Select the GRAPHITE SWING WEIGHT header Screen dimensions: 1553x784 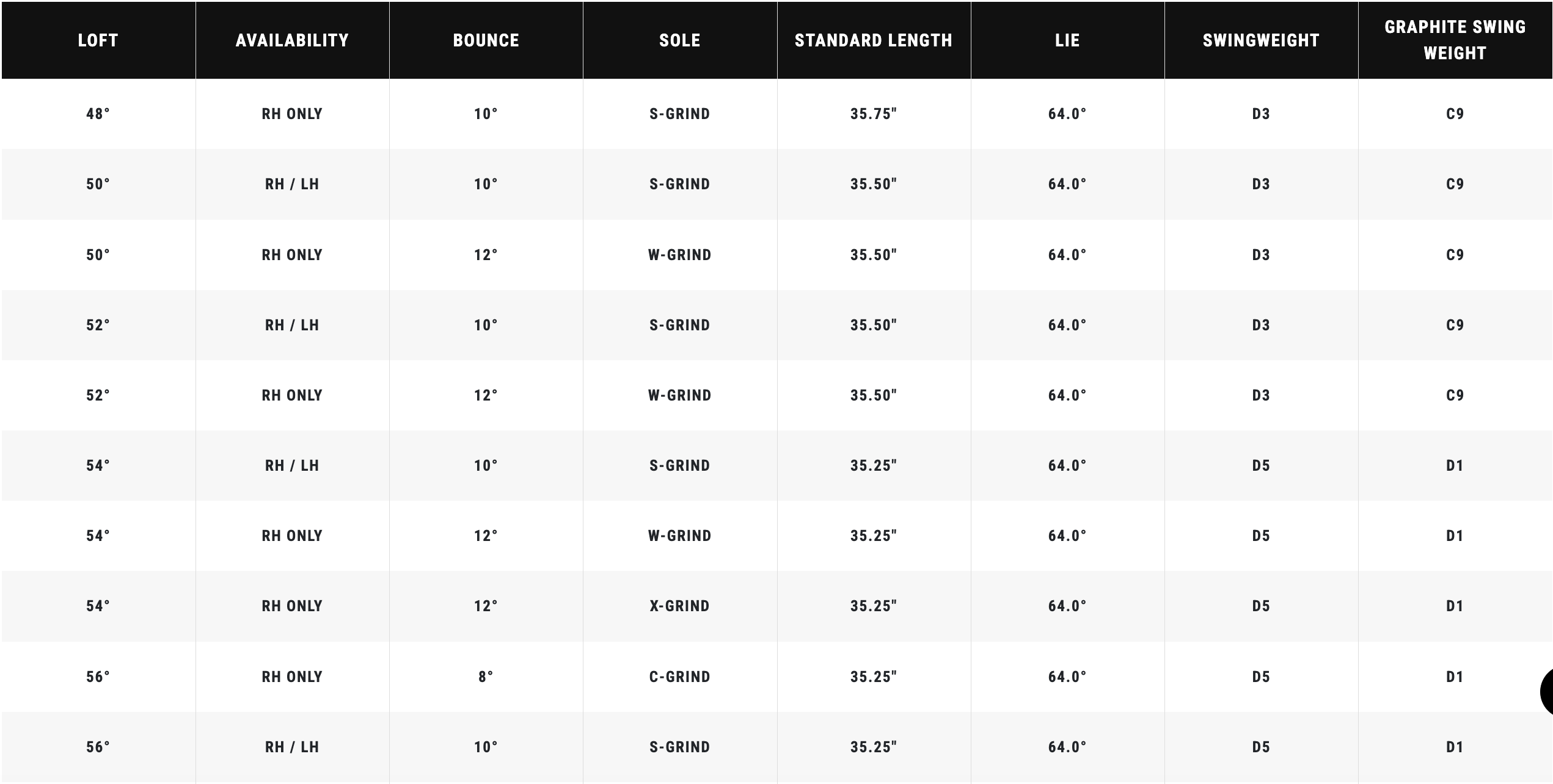(x=1455, y=40)
